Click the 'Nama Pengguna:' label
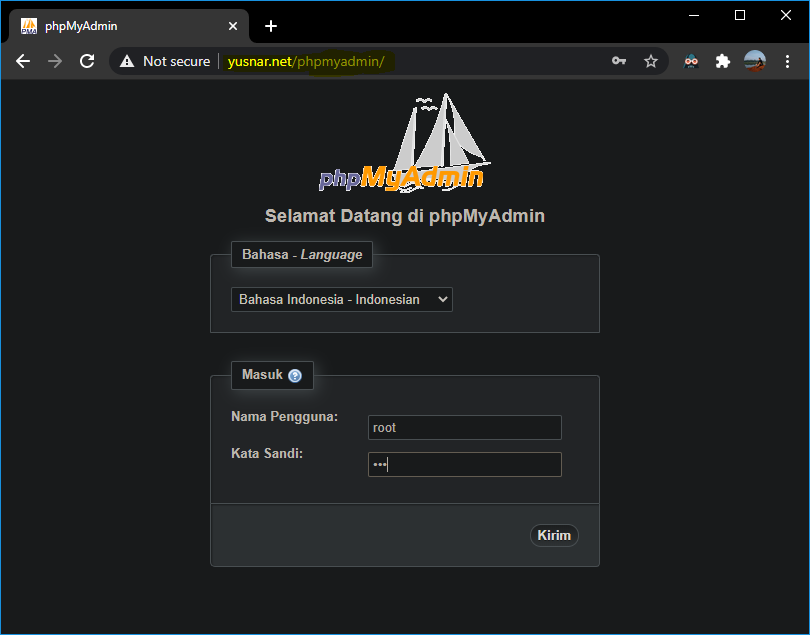 click(x=284, y=416)
